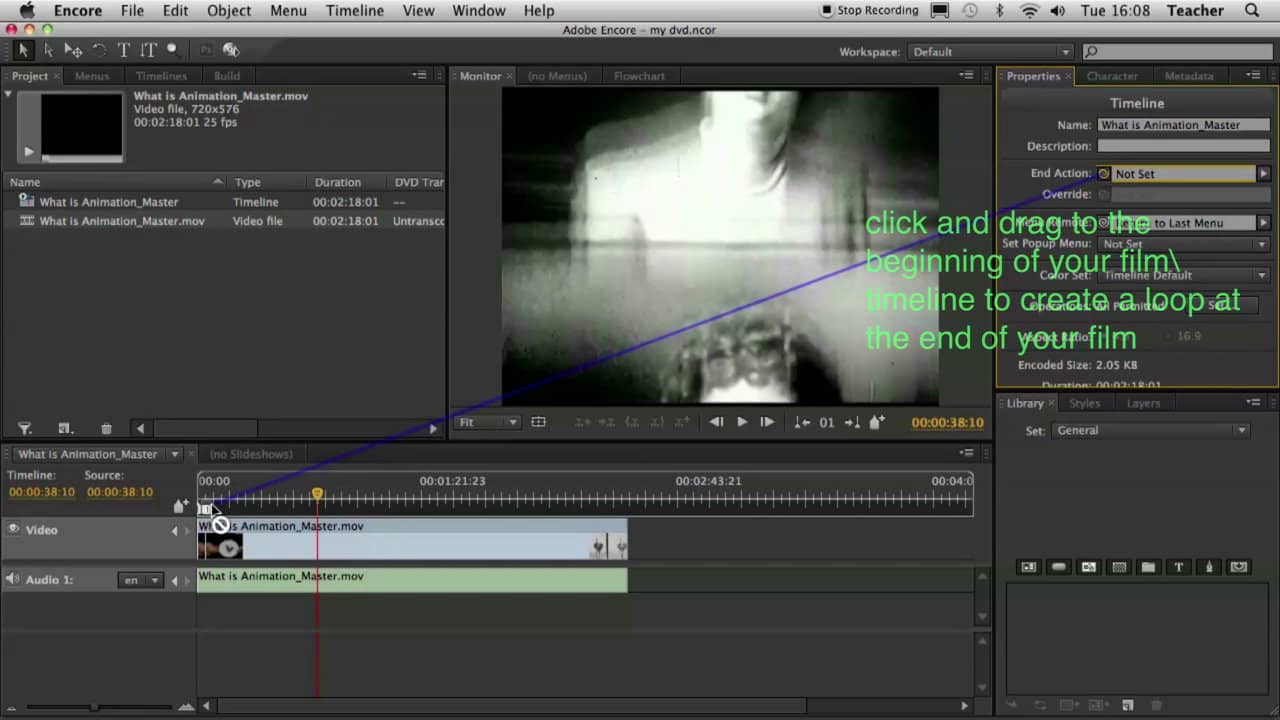Toggle Library menus filter icon
The image size is (1280, 720).
(1028, 567)
